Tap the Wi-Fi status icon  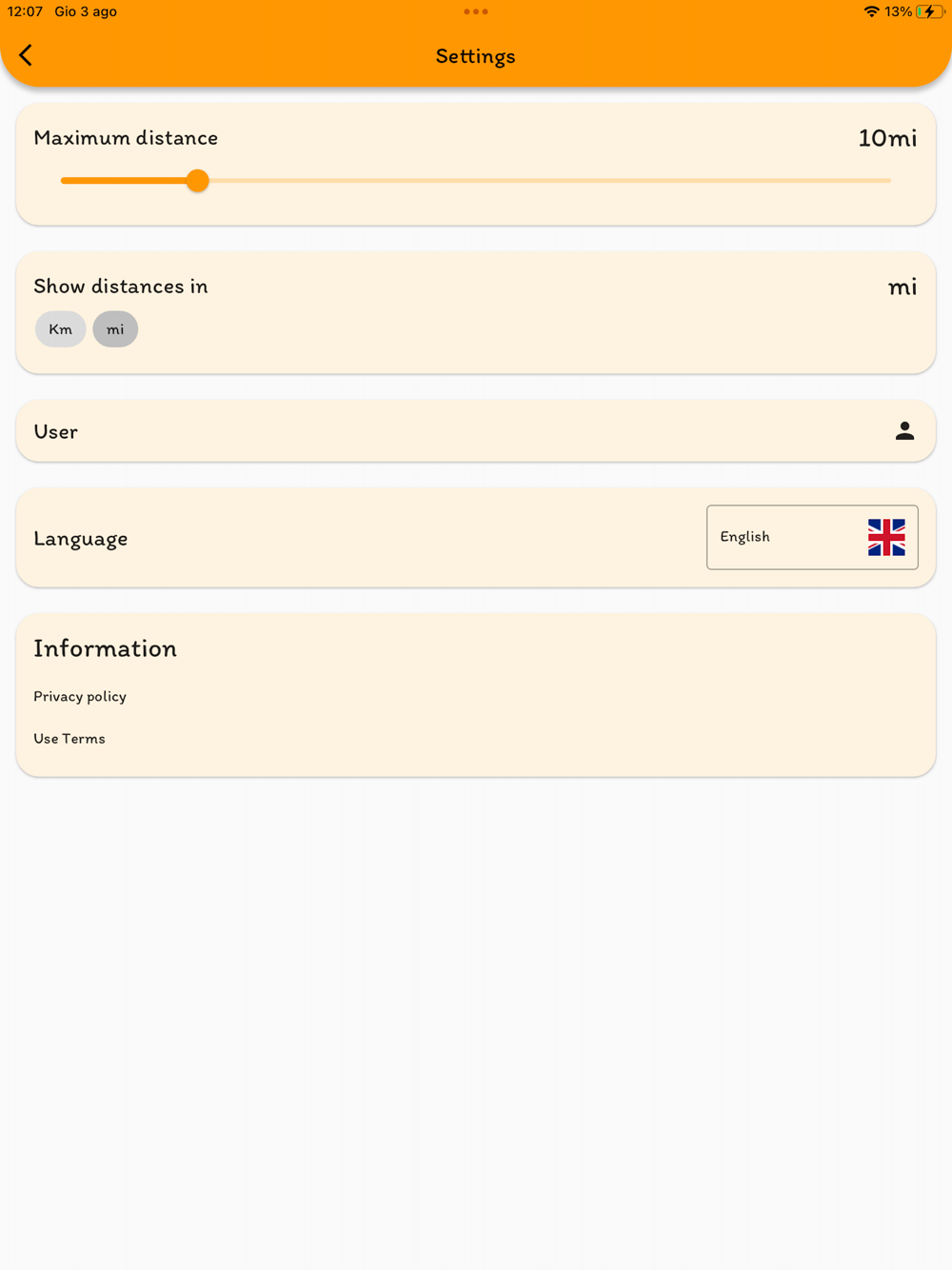[871, 12]
